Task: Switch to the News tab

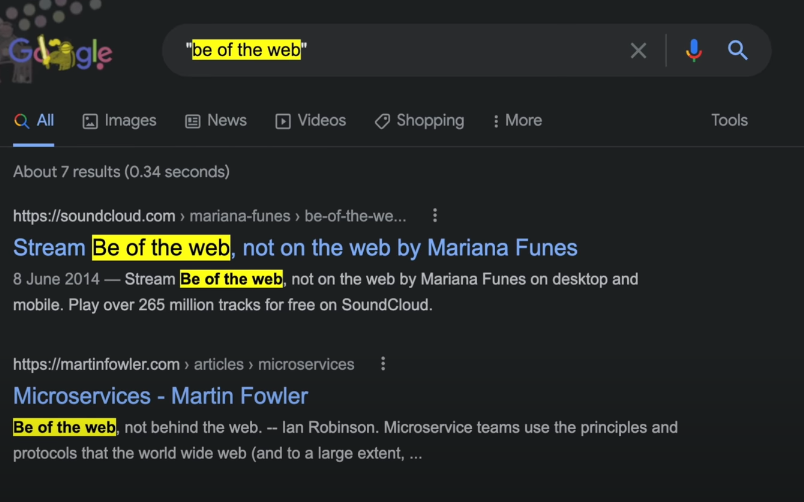Action: pyautogui.click(x=216, y=121)
